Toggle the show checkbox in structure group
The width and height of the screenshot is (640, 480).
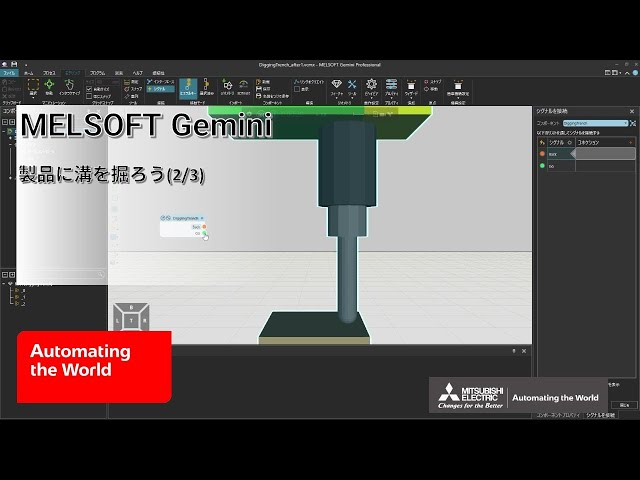297,89
